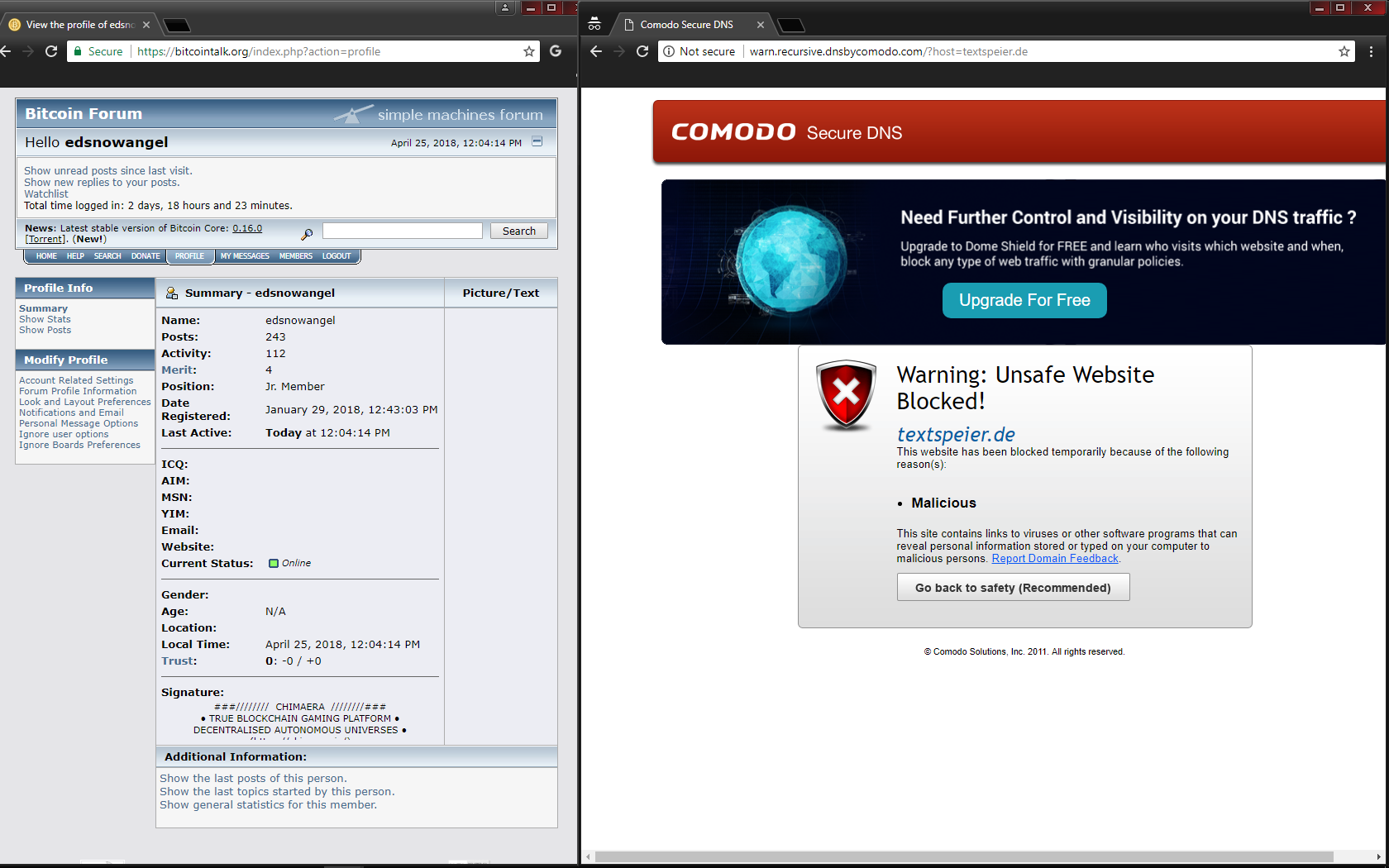This screenshot has width=1389, height=868.
Task: Open Chrome menu in Comodo window
Action: pos(1371,51)
